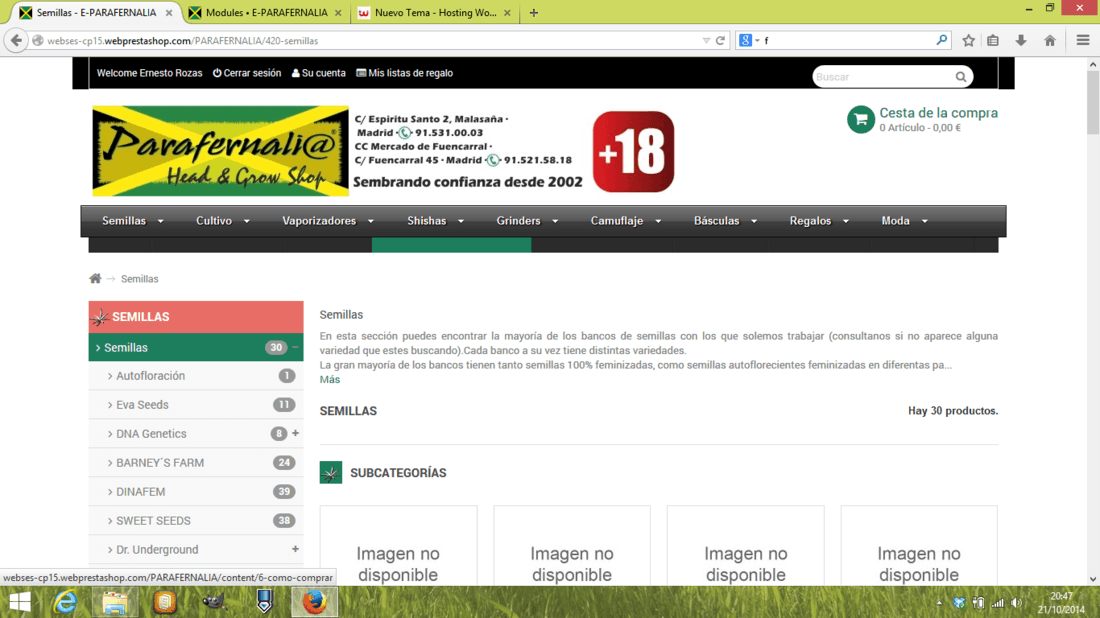
Task: Click the breadcrumb home icon
Action: 95,278
